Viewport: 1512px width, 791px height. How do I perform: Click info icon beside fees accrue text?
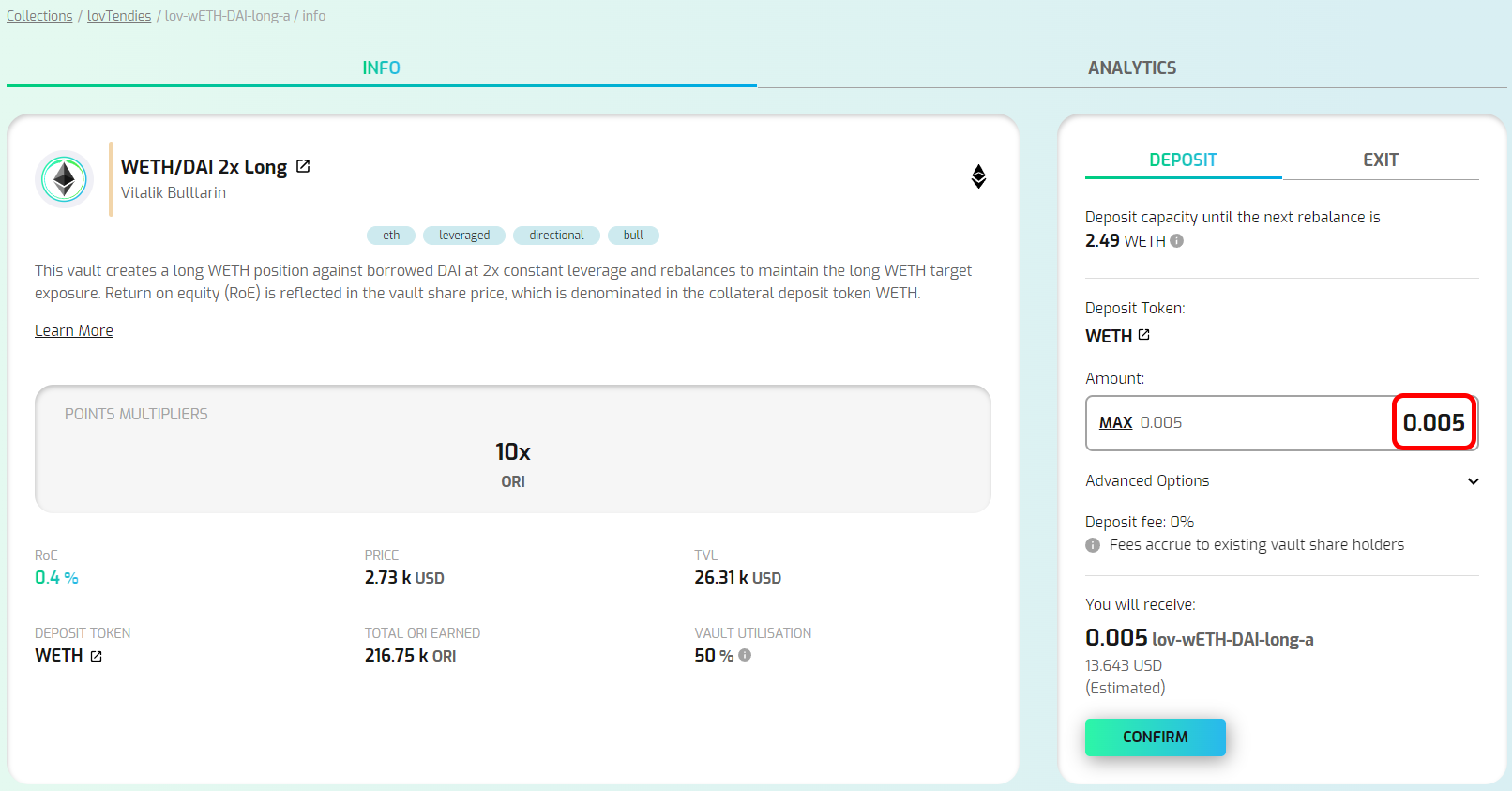pos(1093,545)
